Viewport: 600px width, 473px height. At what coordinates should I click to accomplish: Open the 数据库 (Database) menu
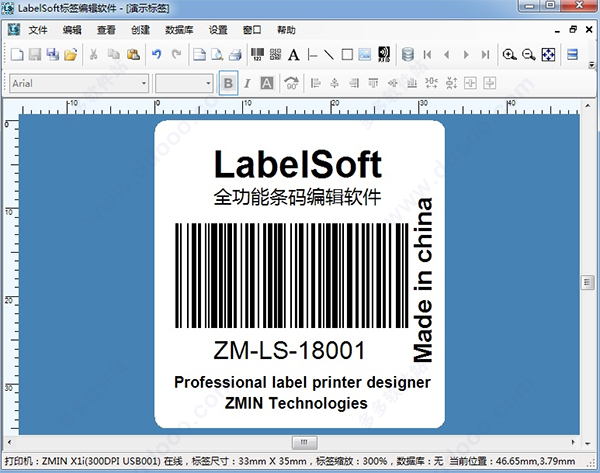coord(179,30)
